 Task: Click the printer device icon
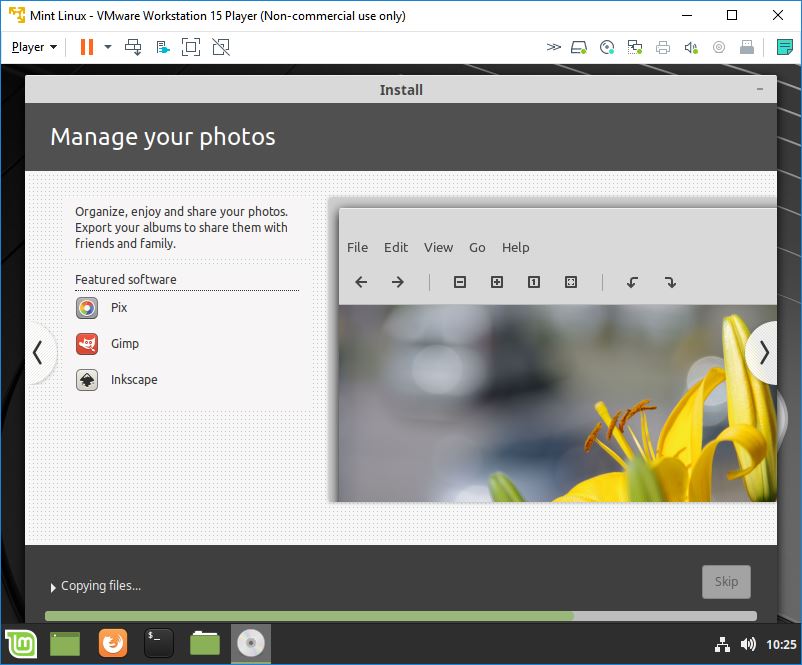663,48
